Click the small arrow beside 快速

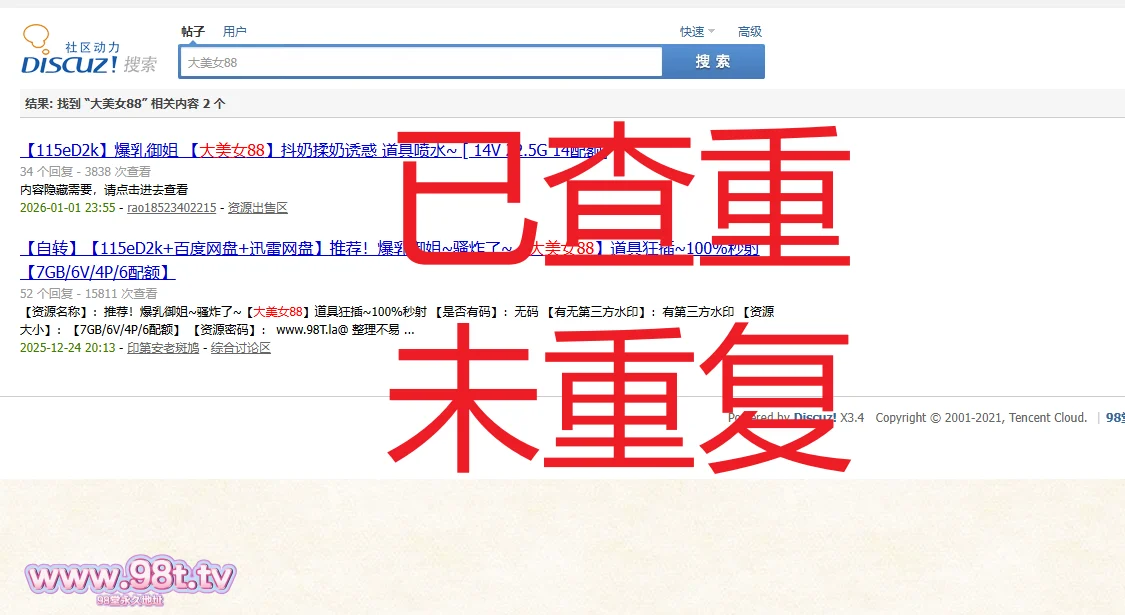[x=712, y=32]
